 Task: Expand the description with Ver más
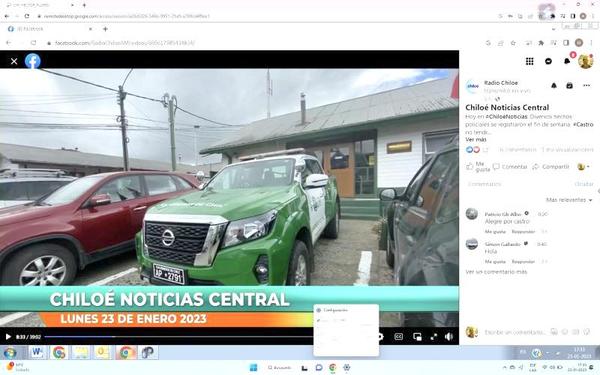click(476, 140)
